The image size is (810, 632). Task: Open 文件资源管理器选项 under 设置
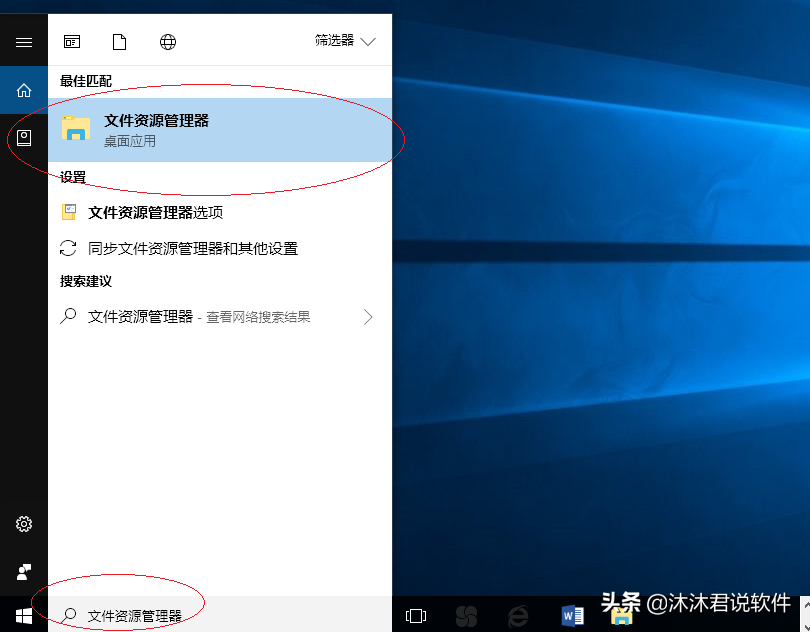pos(155,212)
